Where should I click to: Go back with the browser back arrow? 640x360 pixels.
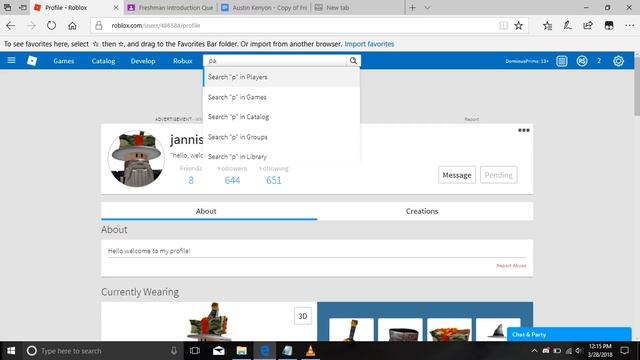click(x=11, y=25)
